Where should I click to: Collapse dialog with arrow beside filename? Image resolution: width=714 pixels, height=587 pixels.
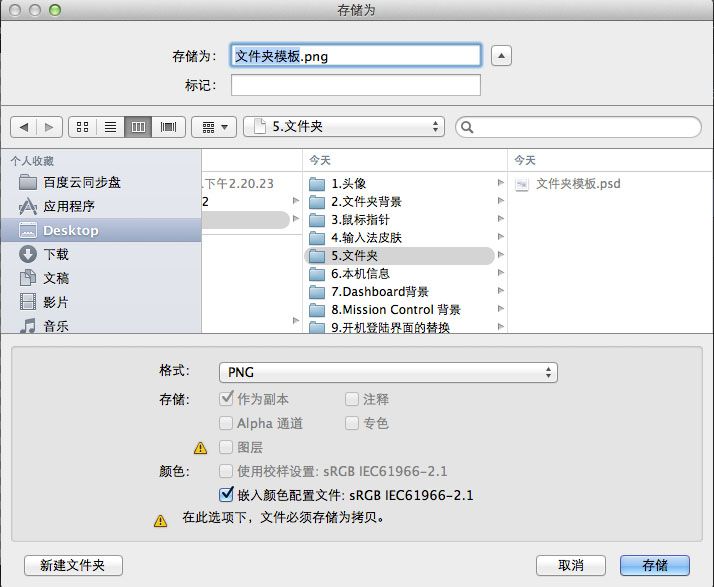(x=502, y=56)
